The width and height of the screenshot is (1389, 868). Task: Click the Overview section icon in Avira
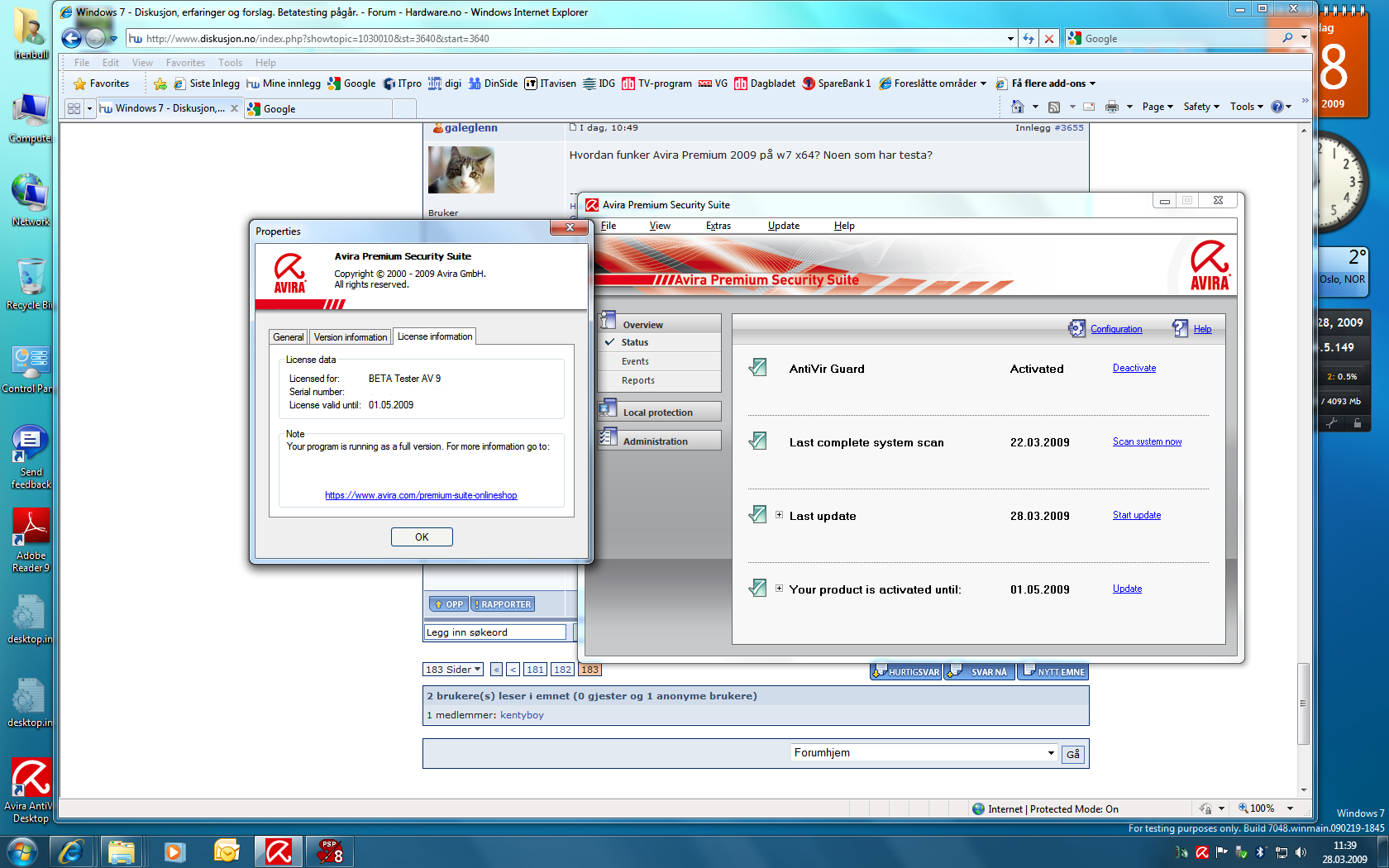pos(609,321)
